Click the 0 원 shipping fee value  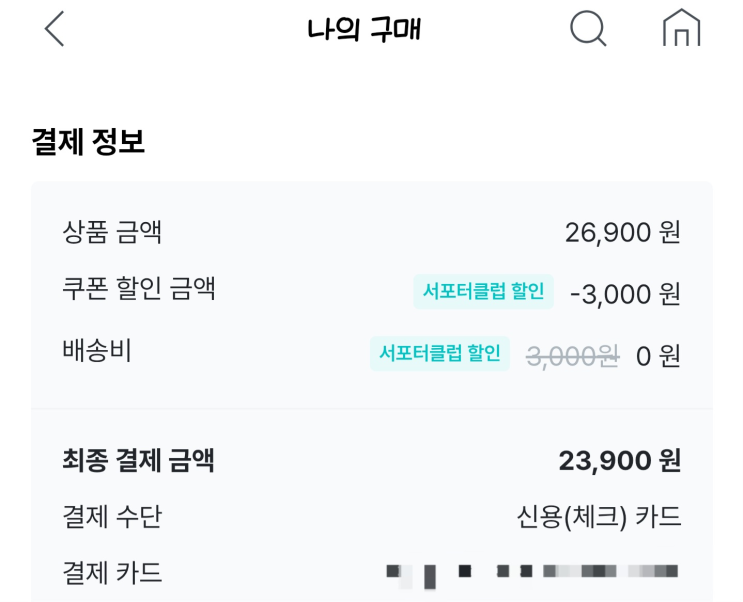[x=658, y=355]
